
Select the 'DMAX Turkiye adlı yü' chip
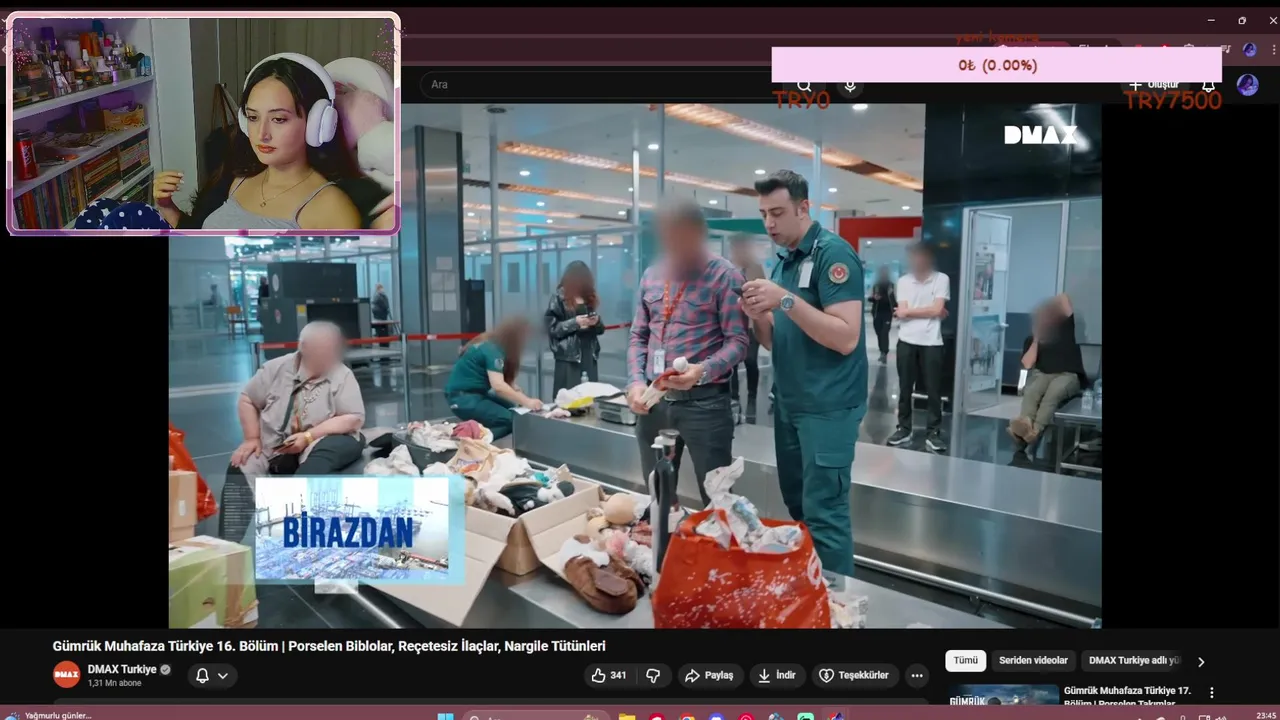(x=1134, y=661)
